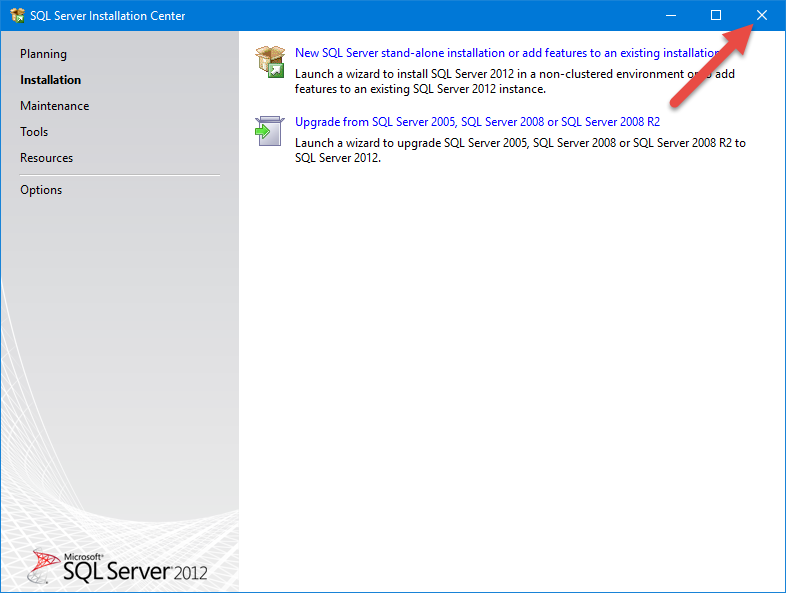Open the Options page
The width and height of the screenshot is (786, 593).
[x=41, y=190]
